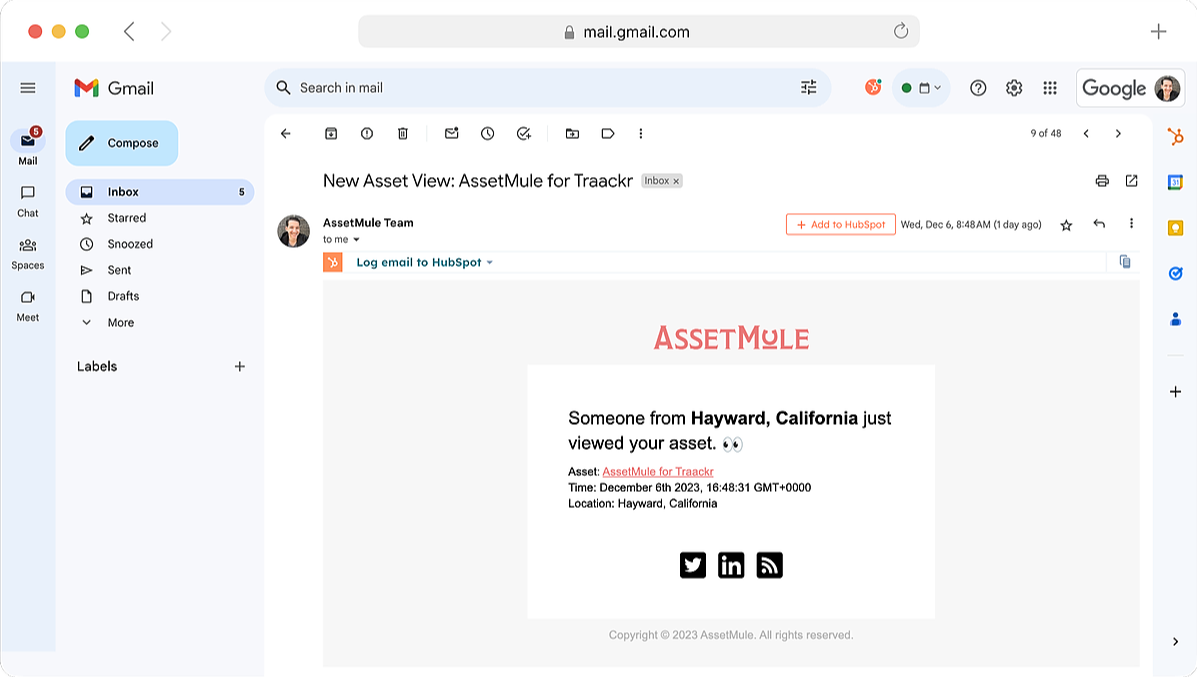Open Google Keep from the sidebar

pyautogui.click(x=1176, y=228)
